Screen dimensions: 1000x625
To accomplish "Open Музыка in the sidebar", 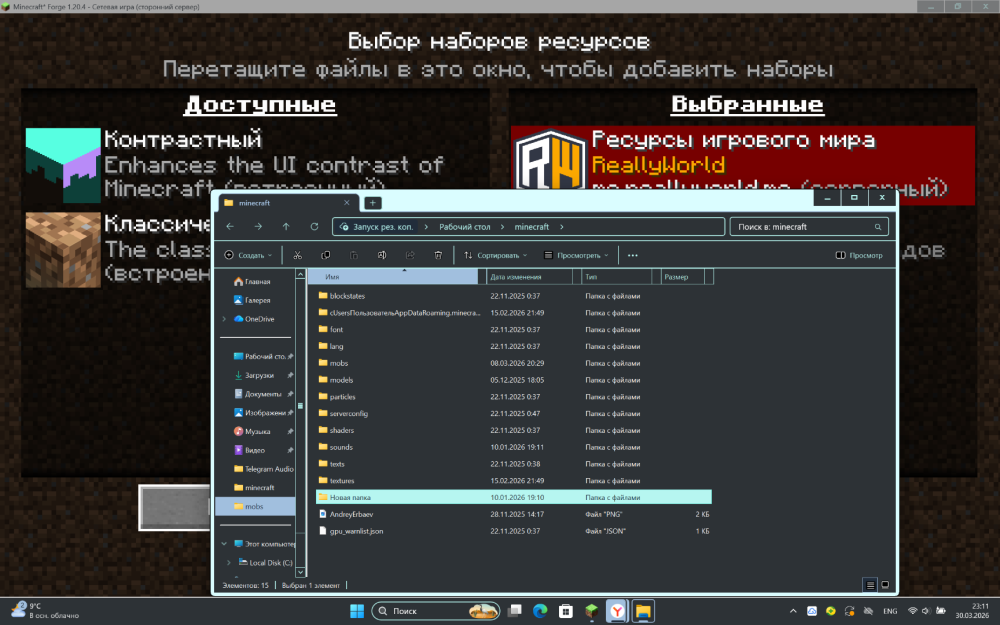I will click(252, 432).
